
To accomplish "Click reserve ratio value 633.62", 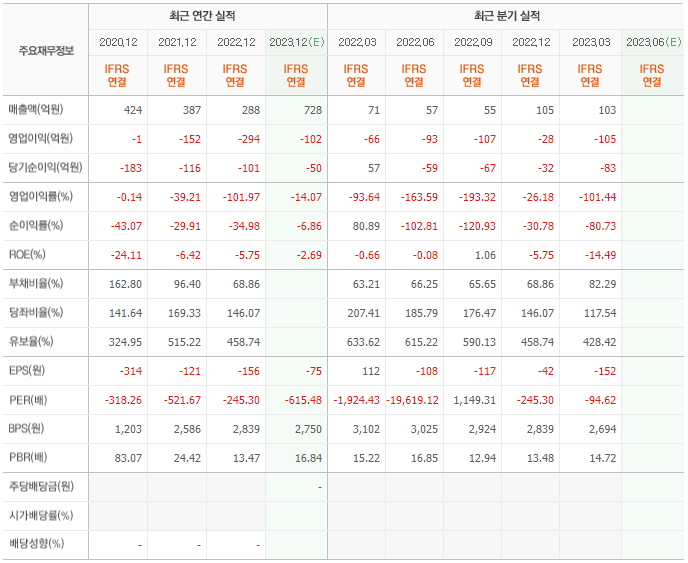I will pyautogui.click(x=363, y=342).
